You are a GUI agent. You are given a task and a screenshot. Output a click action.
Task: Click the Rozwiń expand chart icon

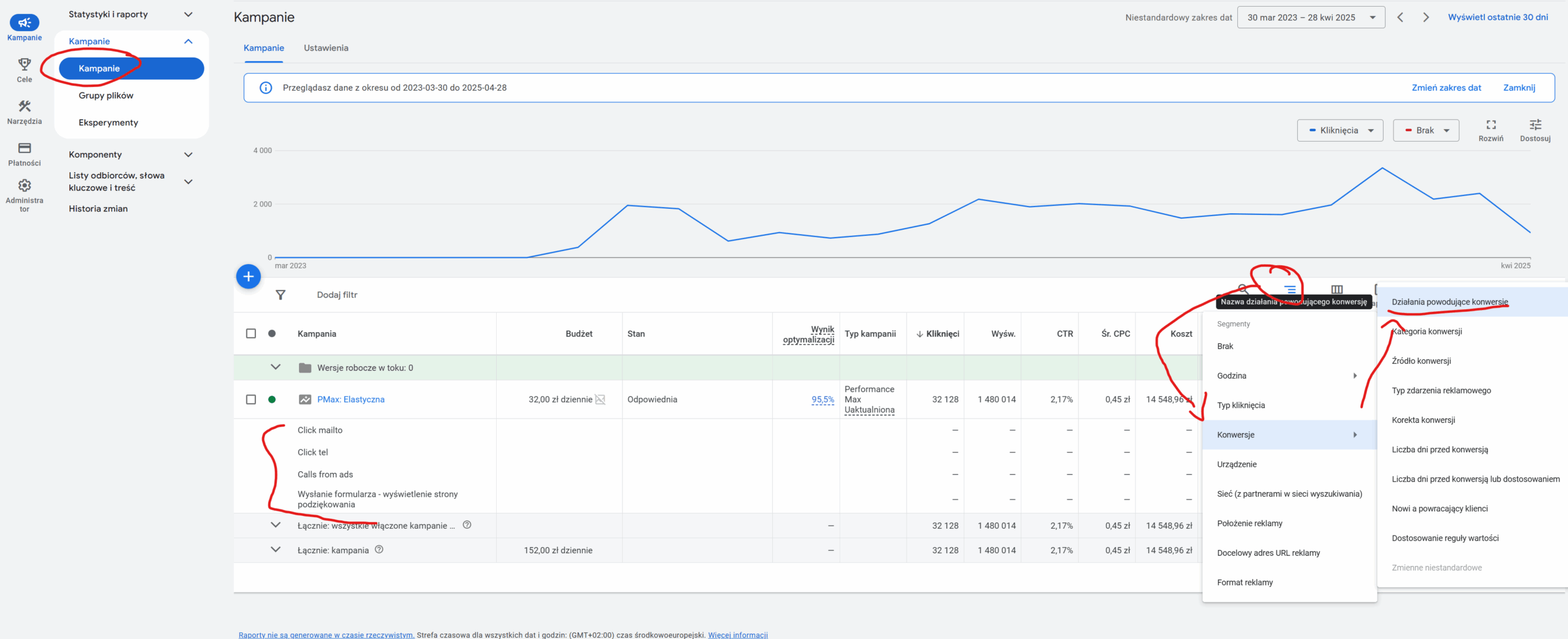click(1491, 125)
